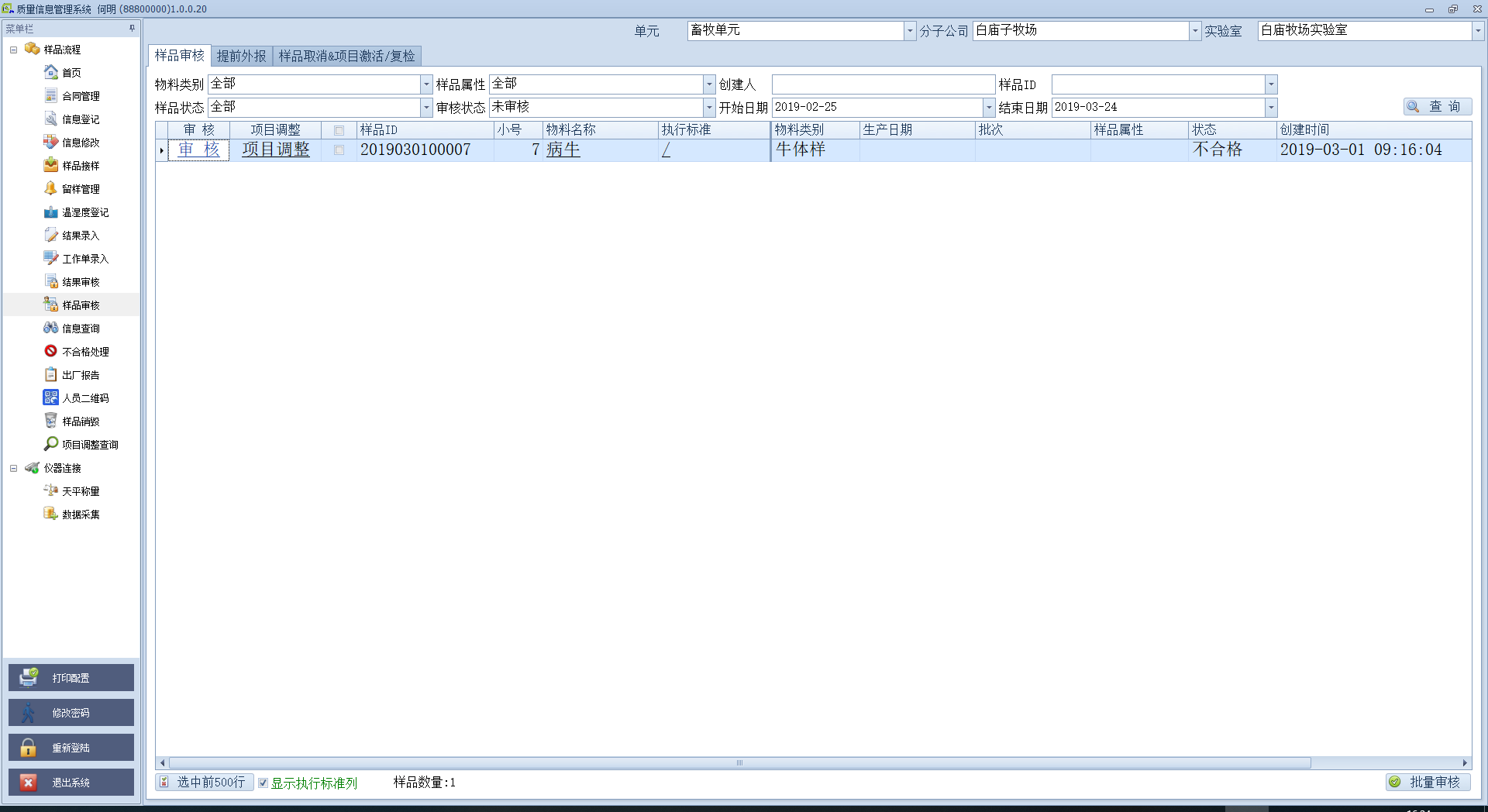Screen dimensions: 1488x812
Task: Open 不合格处理 red prohibited icon
Action: point(51,351)
